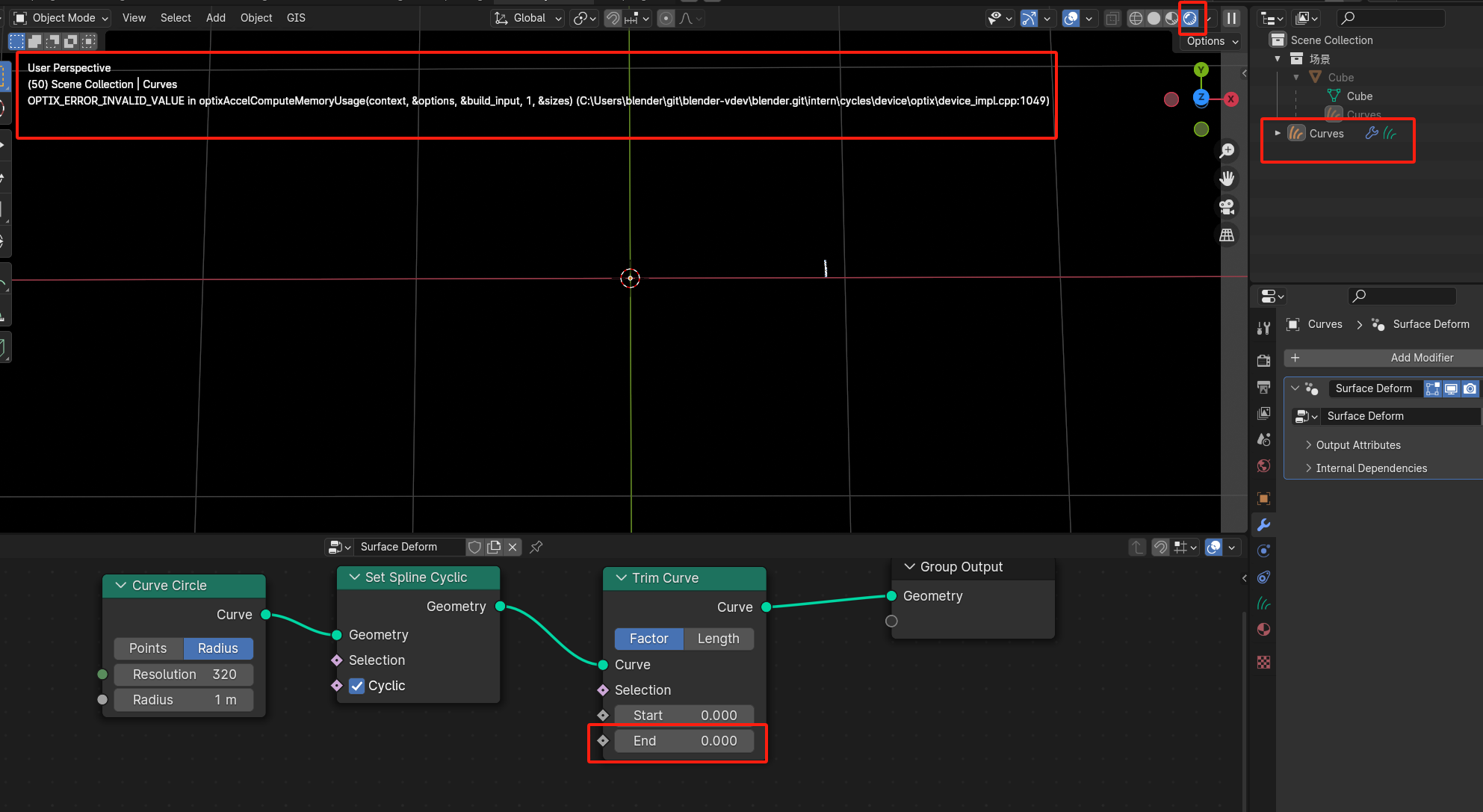Open the Curves data properties tab
Image resolution: width=1483 pixels, height=812 pixels.
pyautogui.click(x=1263, y=603)
